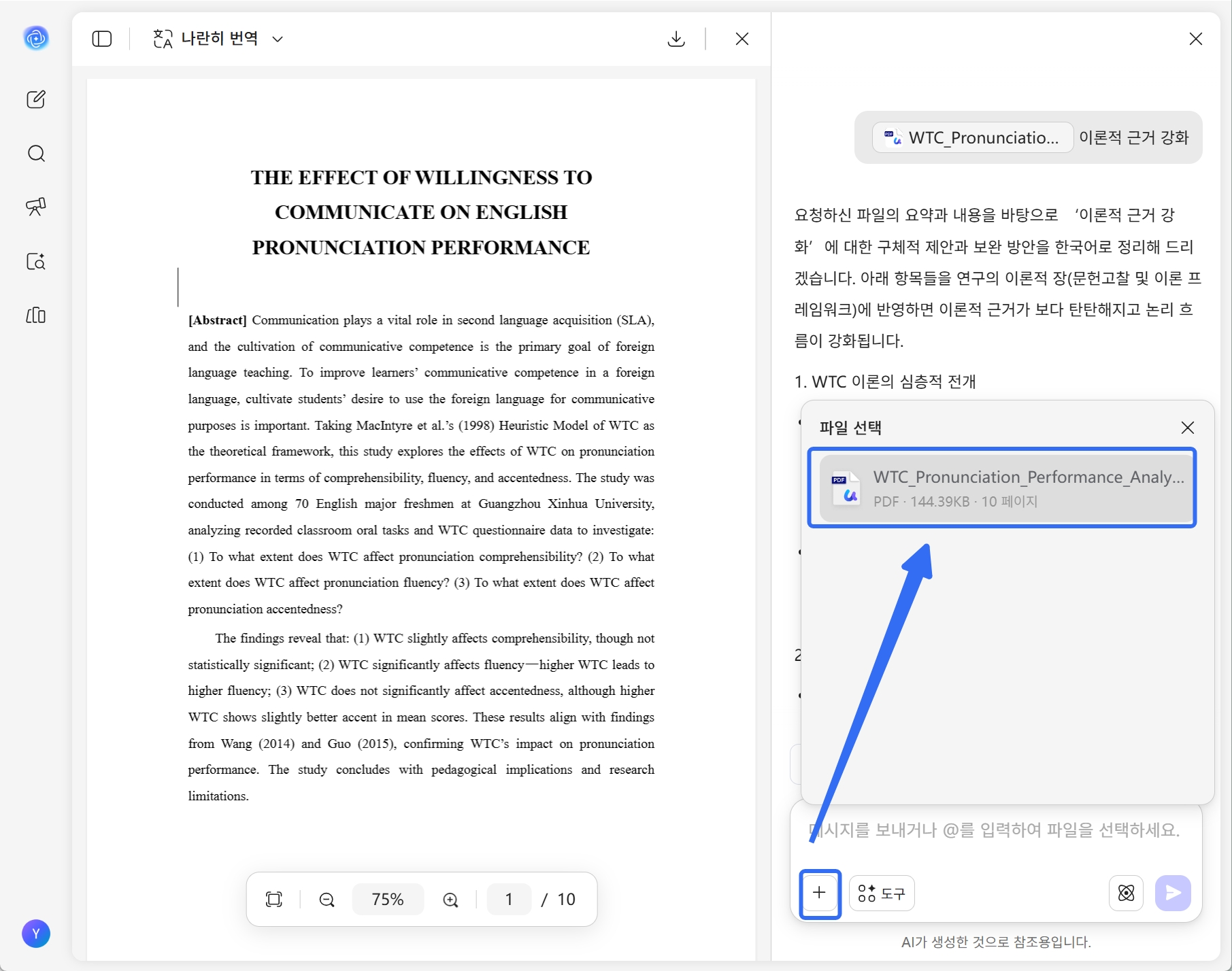
Task: Open the 도구 tools menu
Action: click(882, 893)
